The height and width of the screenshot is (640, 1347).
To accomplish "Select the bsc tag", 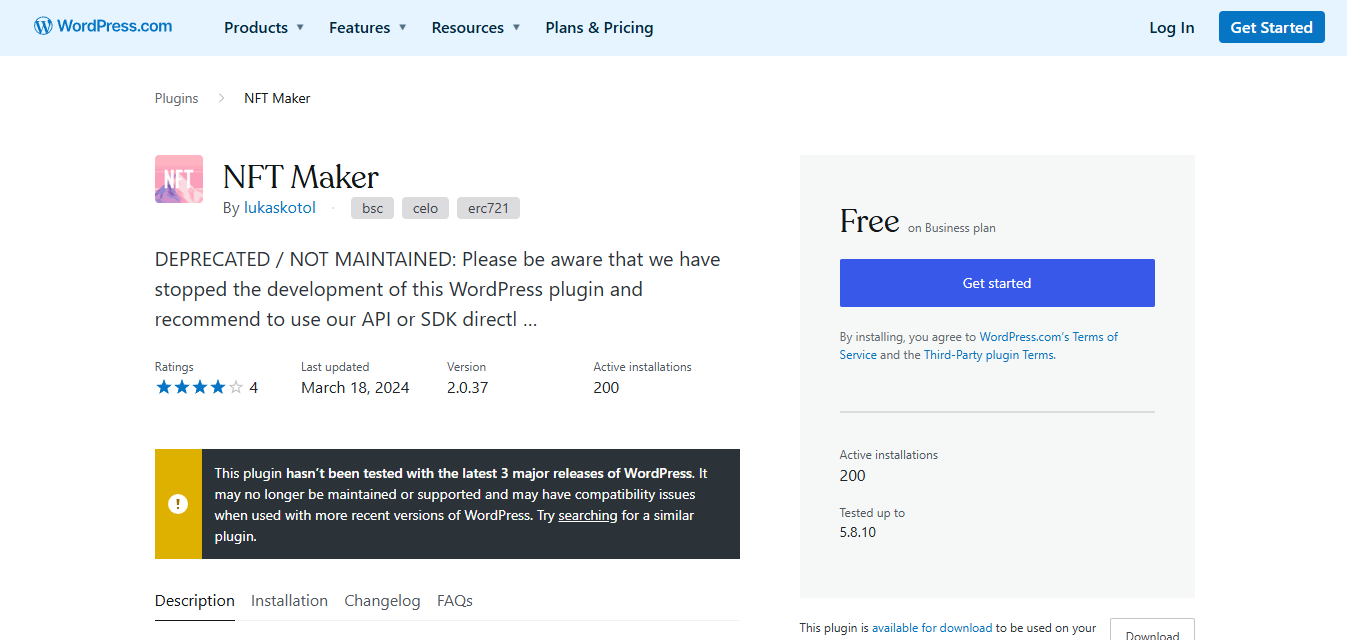I will (372, 208).
